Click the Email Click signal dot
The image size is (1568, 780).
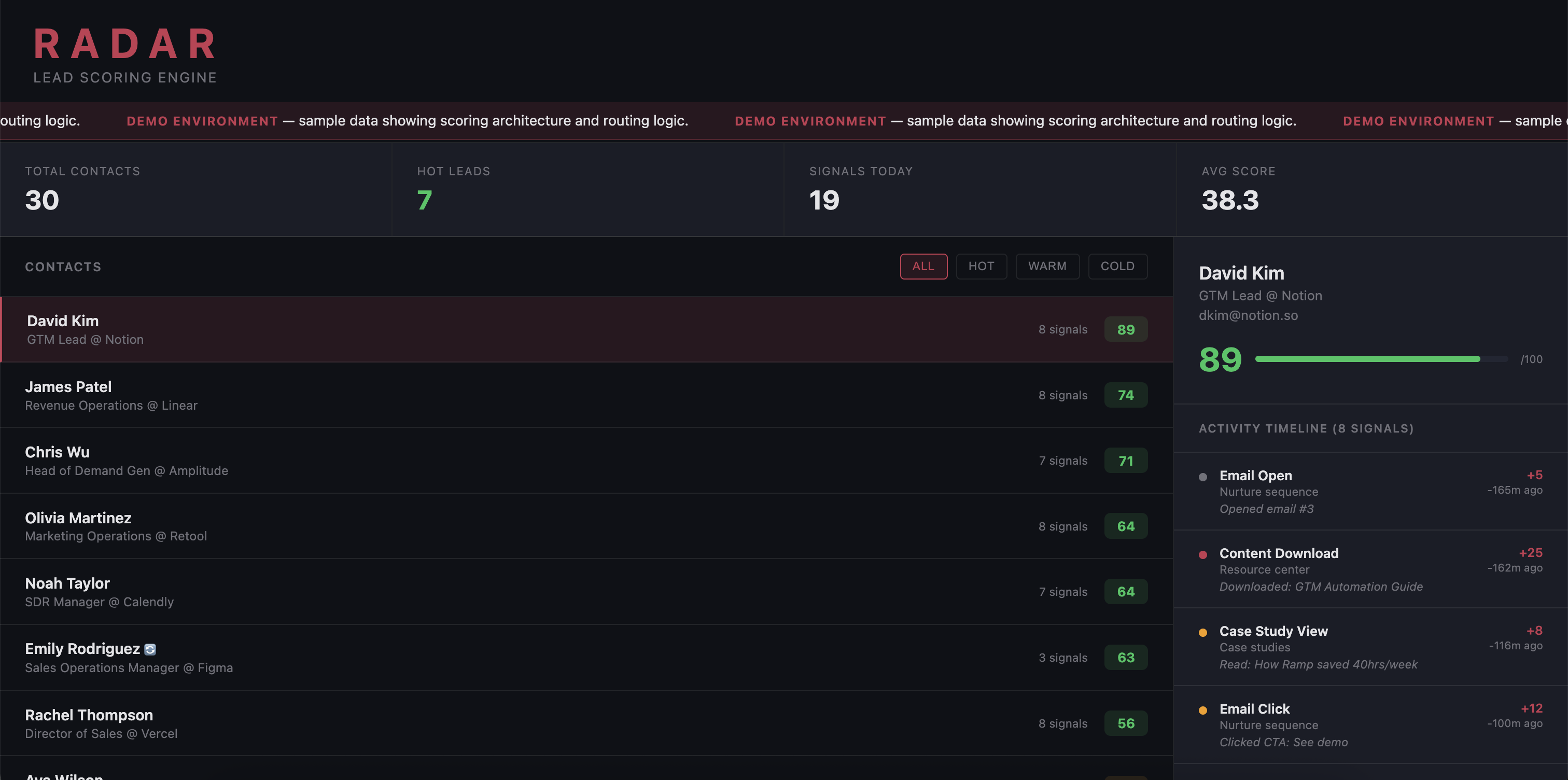[1202, 710]
